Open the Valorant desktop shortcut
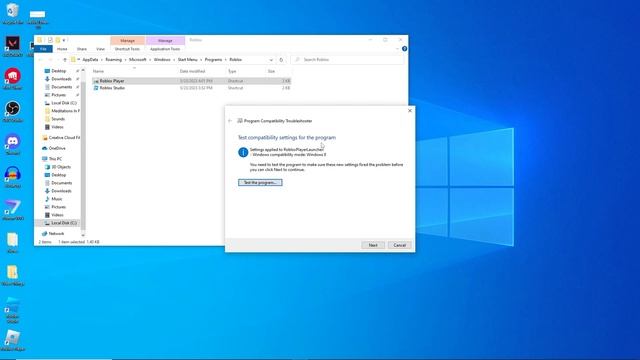 click(13, 46)
